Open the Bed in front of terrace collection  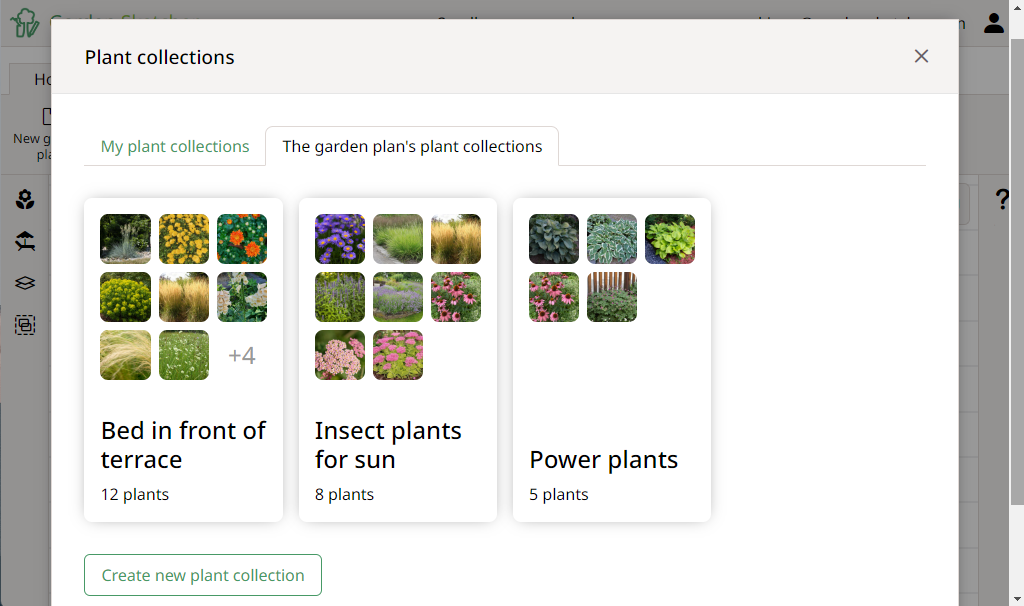pyautogui.click(x=183, y=445)
